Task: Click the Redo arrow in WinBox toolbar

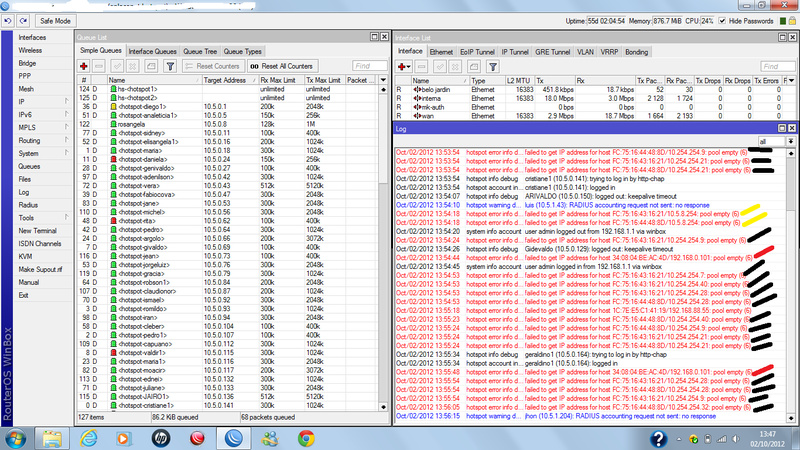Action: coord(24,20)
